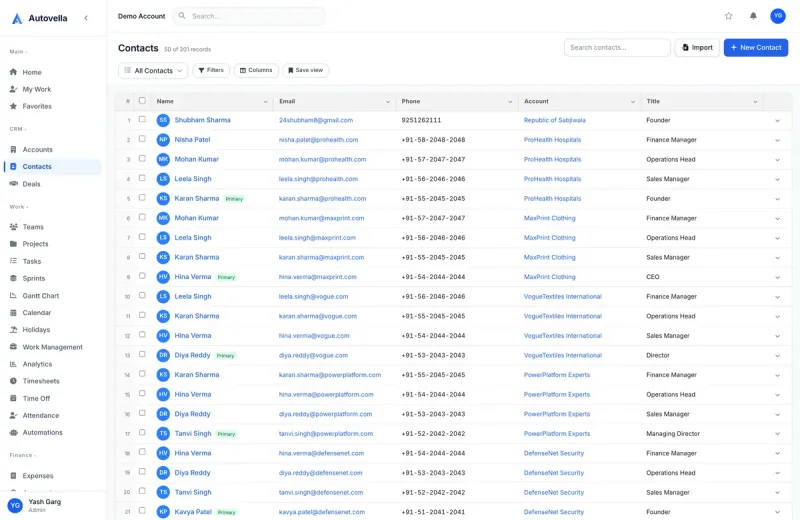Click the Attendance icon in sidebar
The width and height of the screenshot is (800, 520).
click(x=13, y=415)
